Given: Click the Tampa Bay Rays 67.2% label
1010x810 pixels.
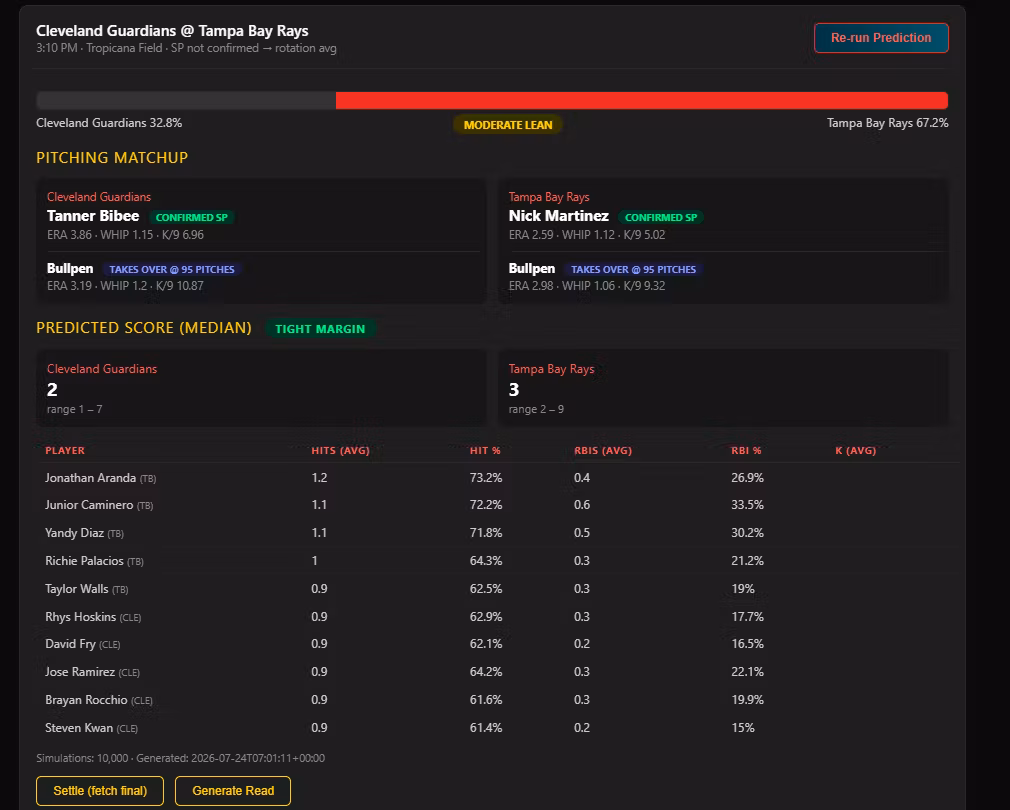Looking at the screenshot, I should tap(888, 123).
